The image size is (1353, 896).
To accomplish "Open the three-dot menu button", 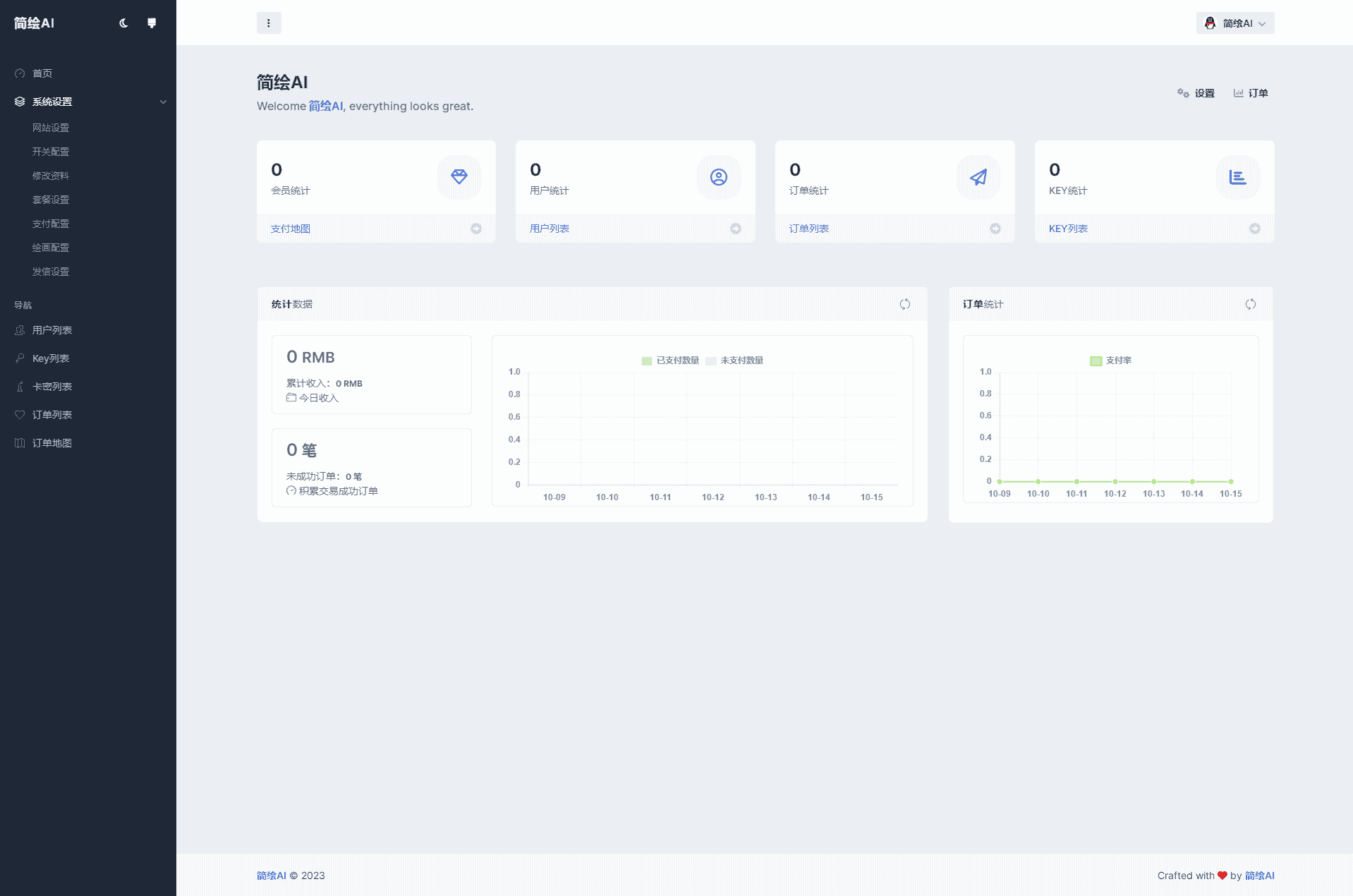I will pos(269,23).
